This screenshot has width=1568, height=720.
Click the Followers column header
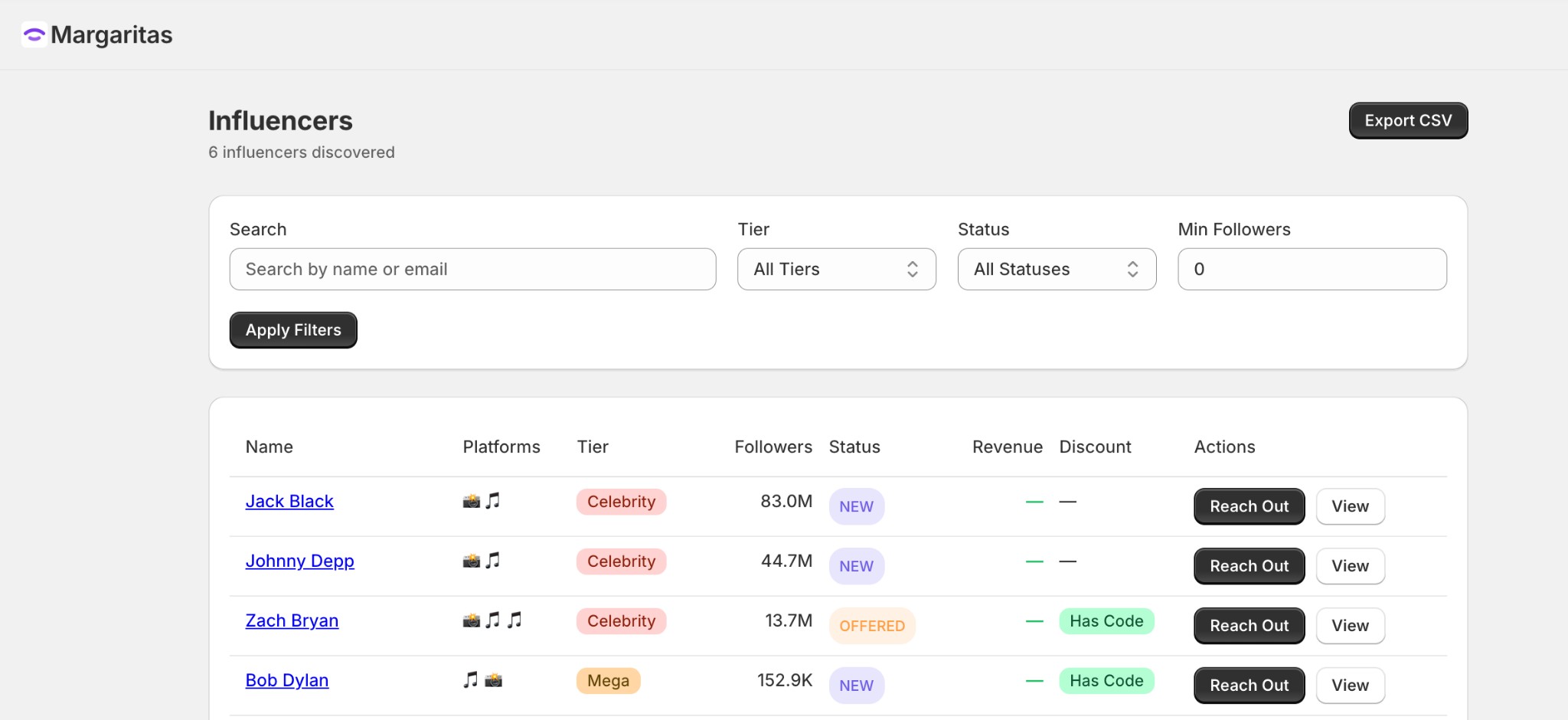(773, 447)
